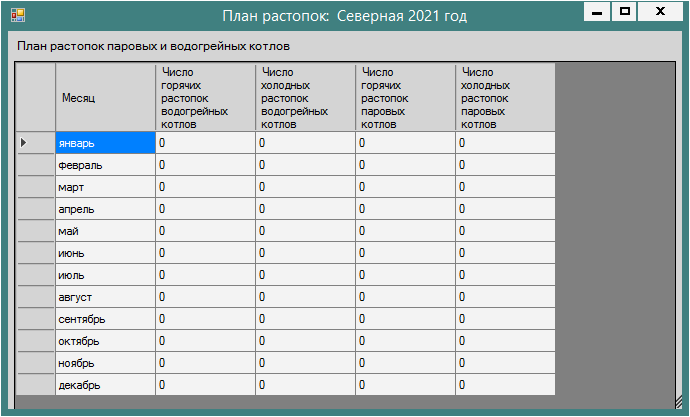
Task: Click март's hot water-boiler firings cell
Action: [x=205, y=187]
